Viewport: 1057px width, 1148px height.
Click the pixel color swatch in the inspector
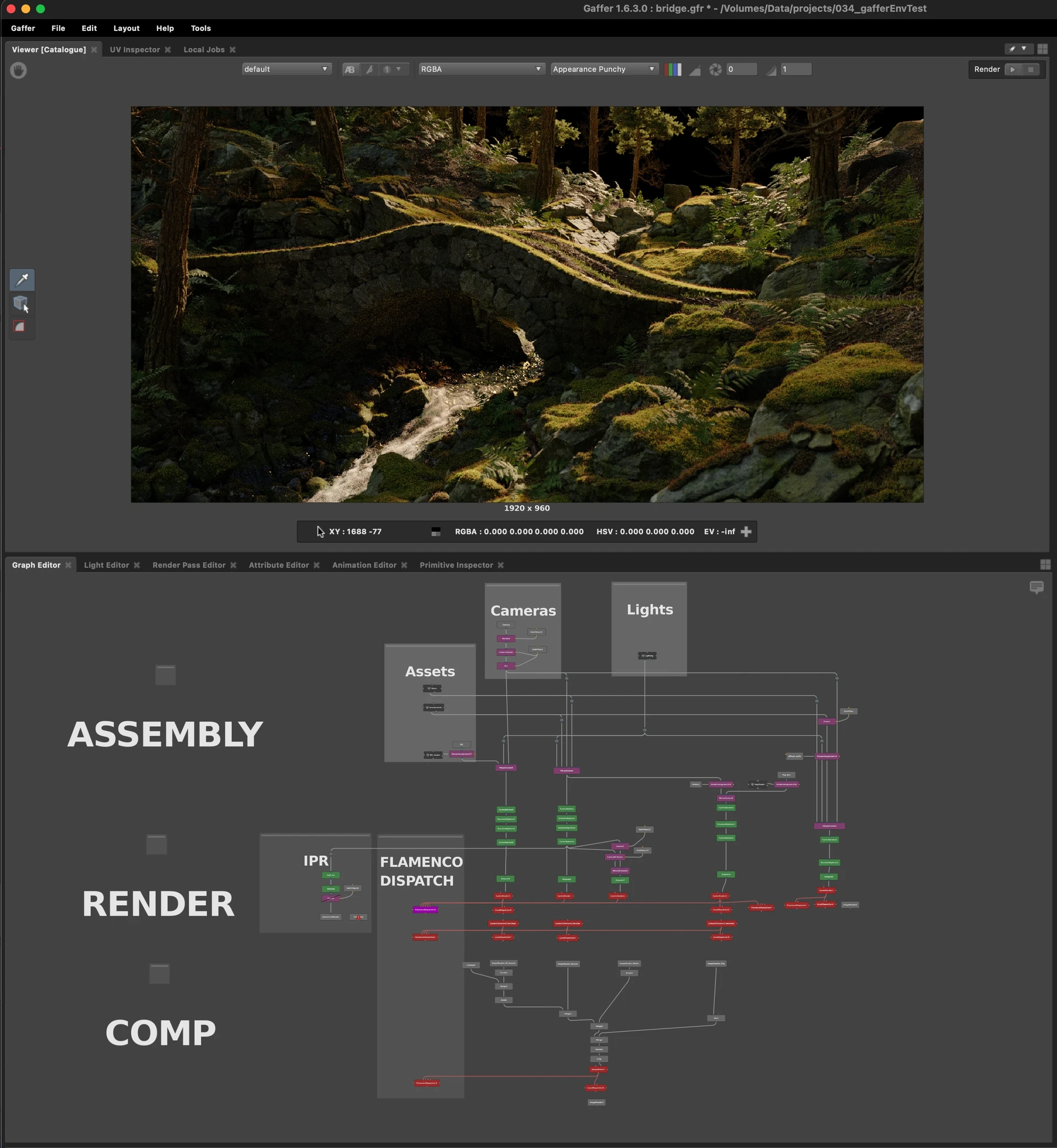point(436,532)
